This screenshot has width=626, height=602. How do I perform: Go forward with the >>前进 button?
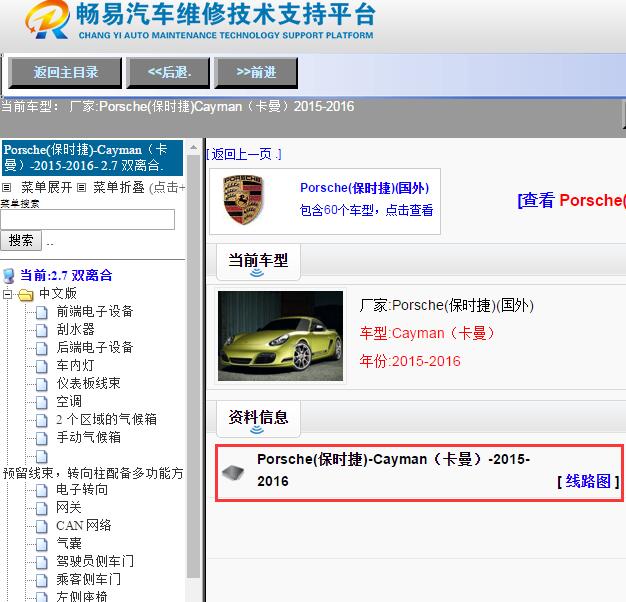[256, 73]
